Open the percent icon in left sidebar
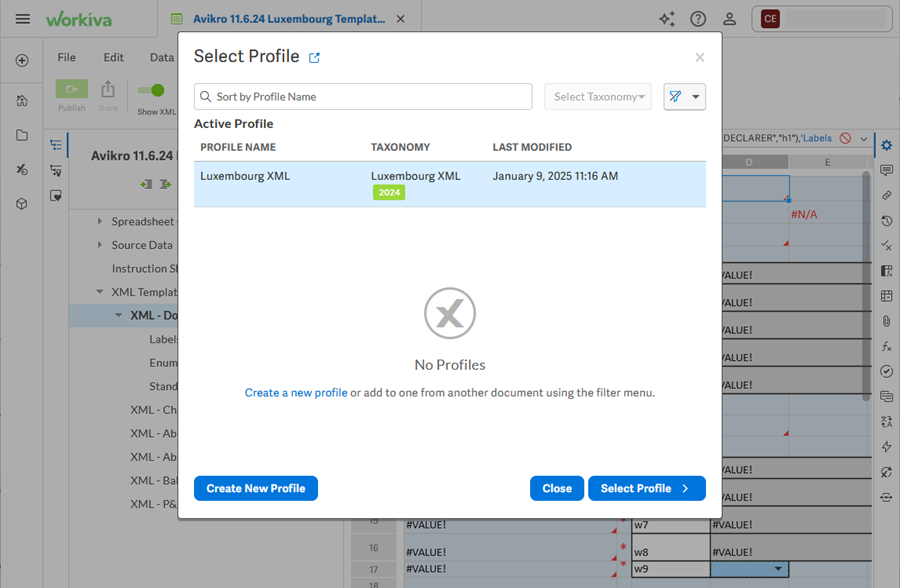The height and width of the screenshot is (588, 900). pyautogui.click(x=22, y=169)
